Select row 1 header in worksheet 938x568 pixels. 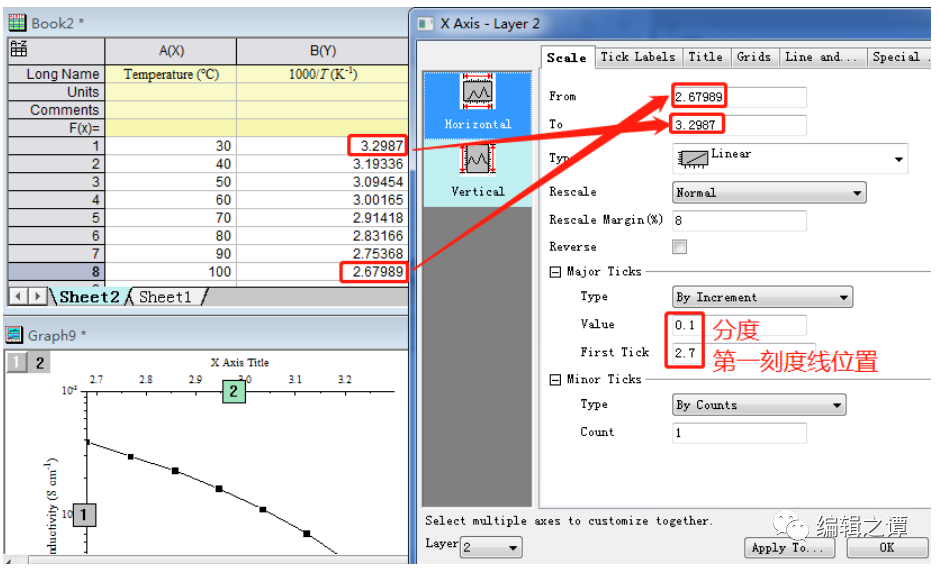point(56,146)
